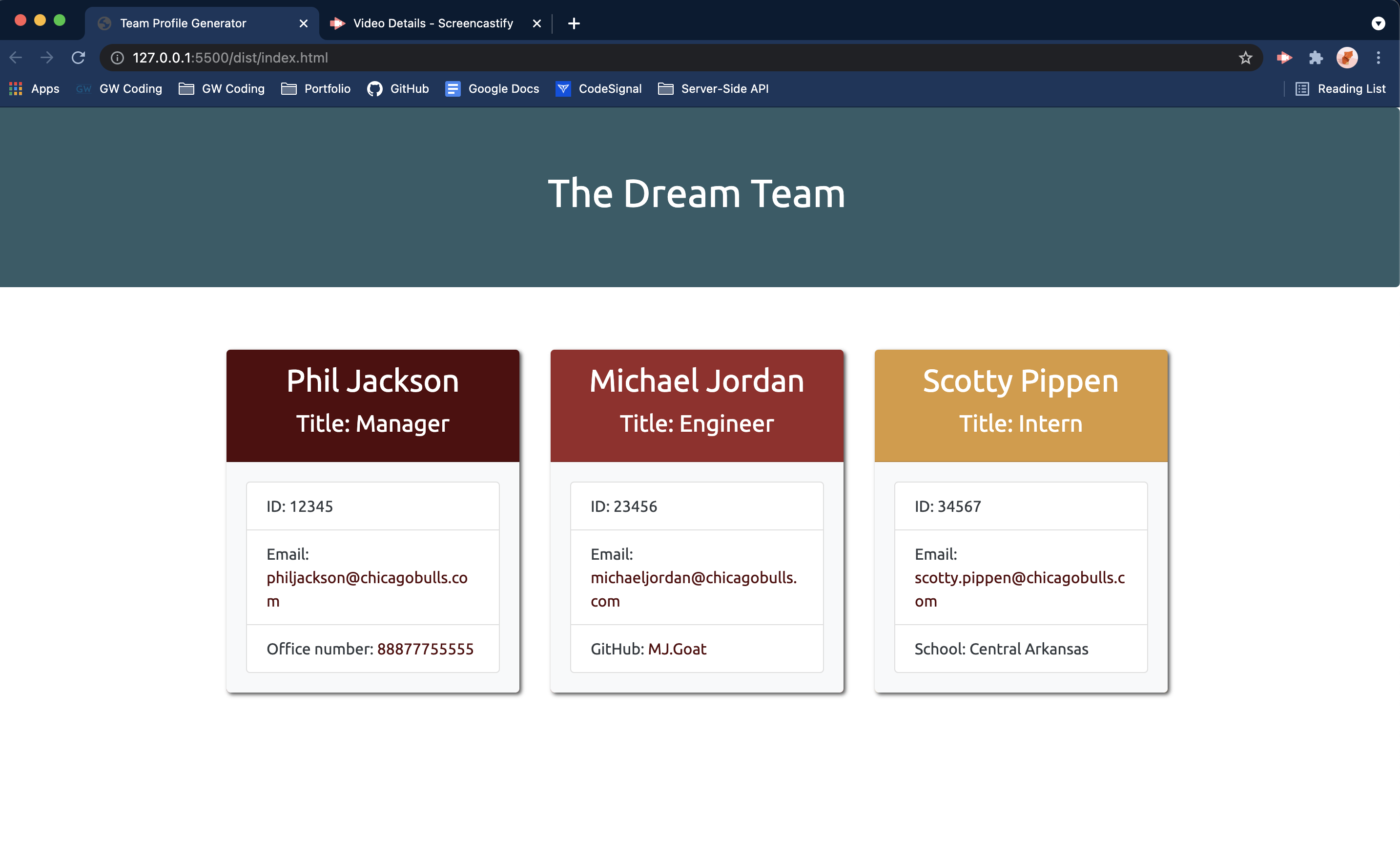1400x842 pixels.
Task: Open a new tab with plus button
Action: [574, 23]
